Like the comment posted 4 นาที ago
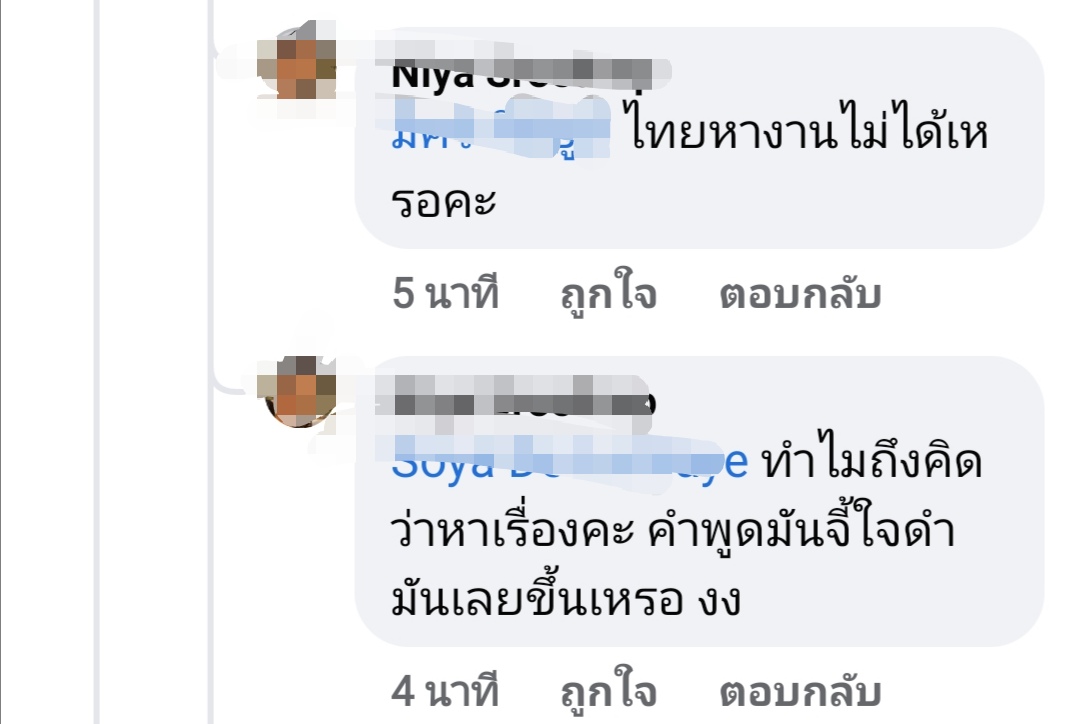 (x=608, y=691)
